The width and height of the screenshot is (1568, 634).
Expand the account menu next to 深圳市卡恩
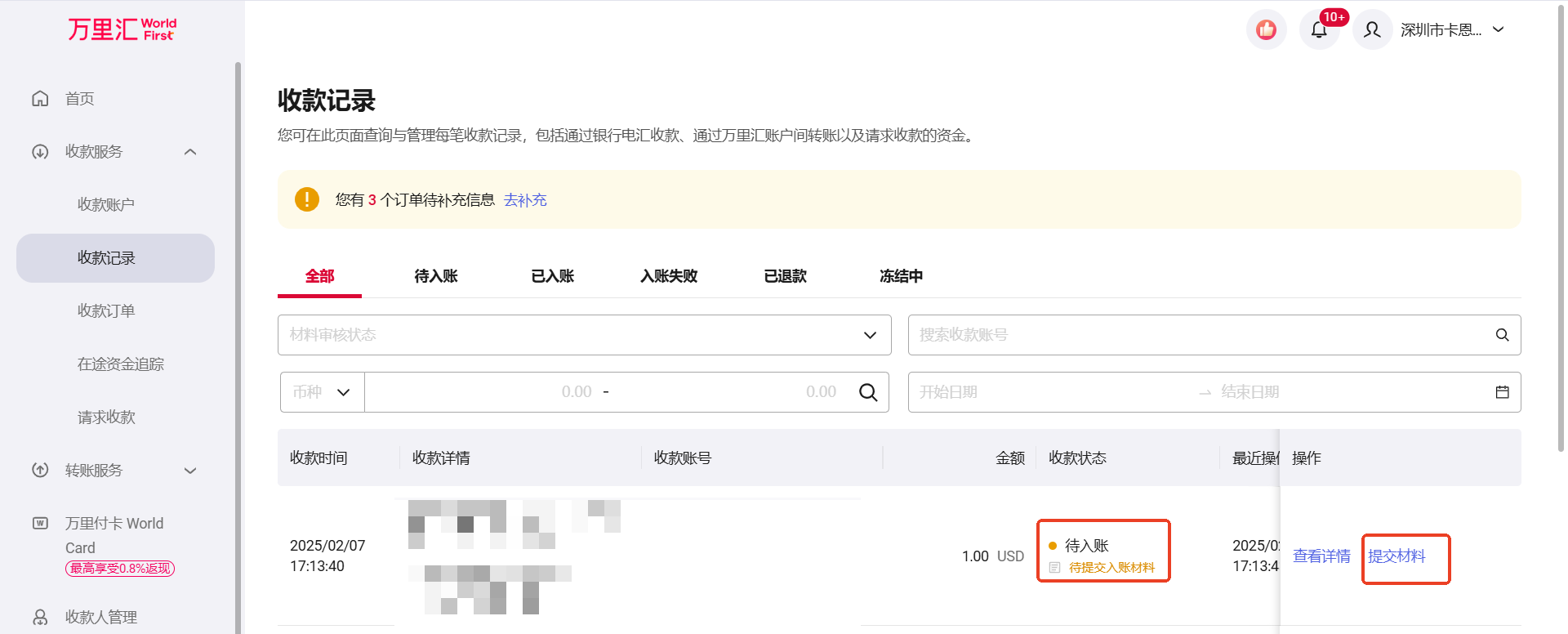pos(1499,30)
